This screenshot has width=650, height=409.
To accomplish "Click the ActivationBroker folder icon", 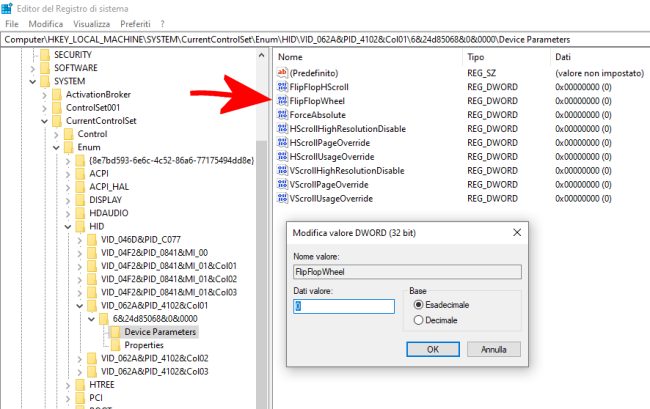I will pos(57,94).
